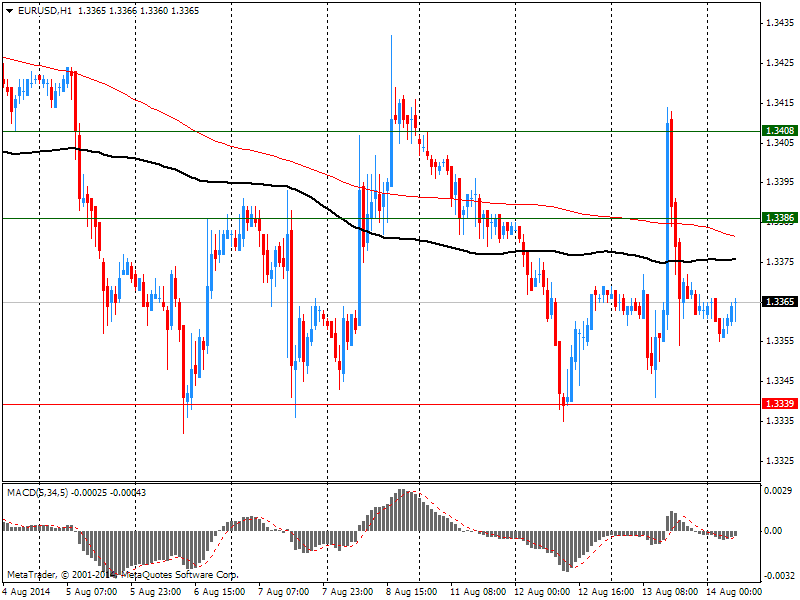Click the 1.3375 price scale value
The image size is (800, 600).
click(x=780, y=262)
